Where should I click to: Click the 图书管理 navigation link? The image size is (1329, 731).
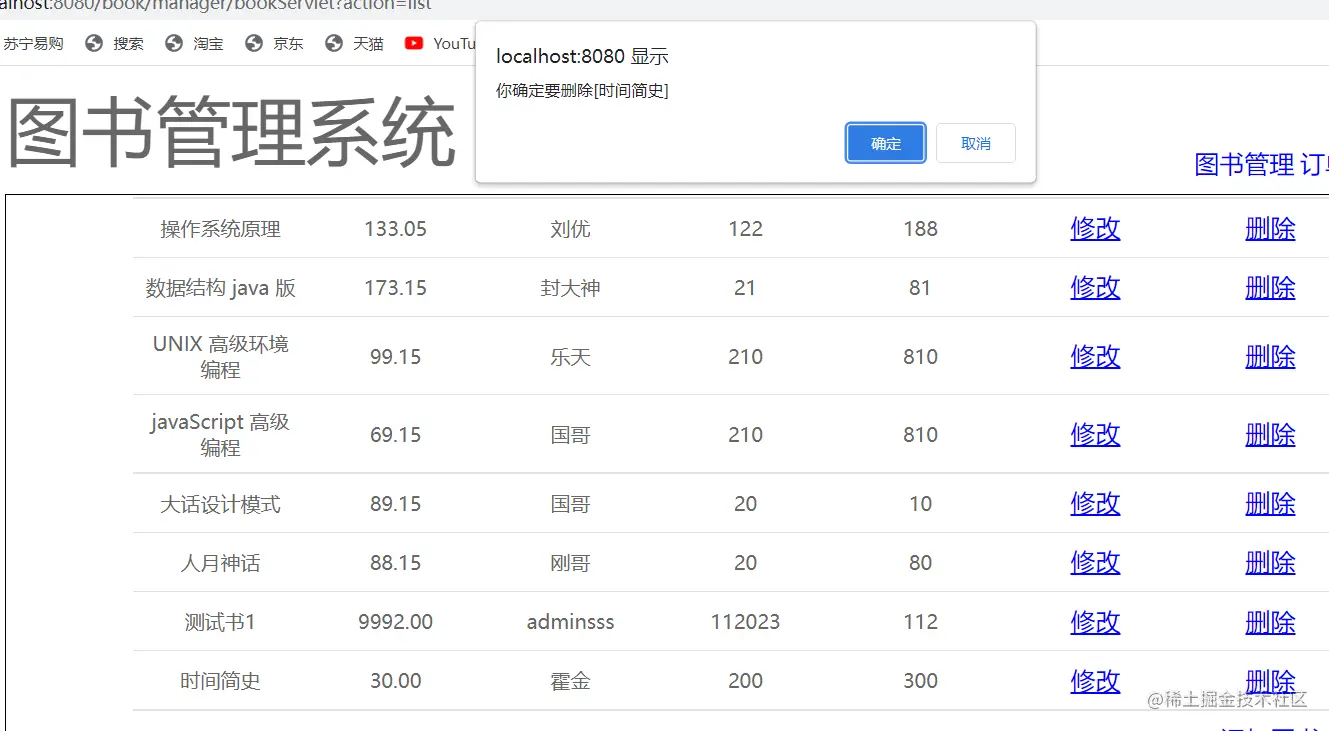(1244, 164)
